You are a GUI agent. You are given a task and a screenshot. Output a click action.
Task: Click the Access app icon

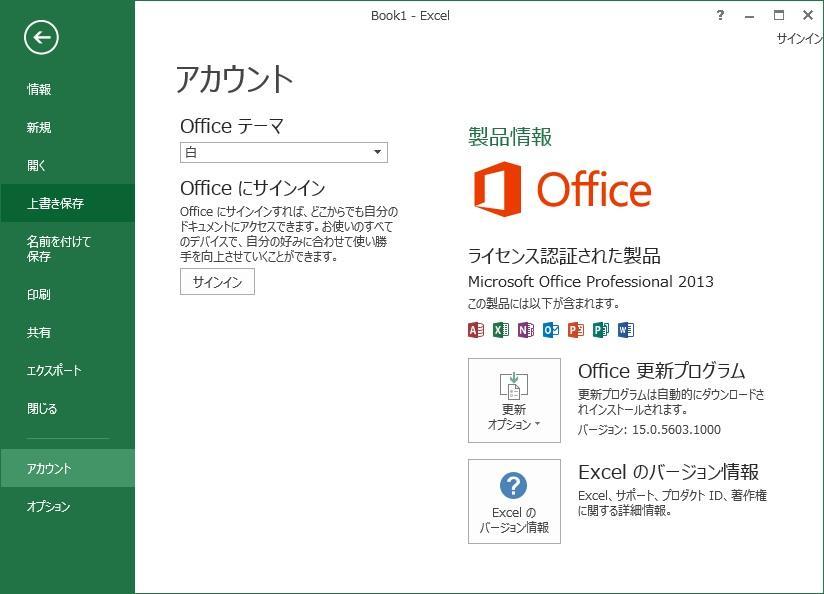pos(476,330)
